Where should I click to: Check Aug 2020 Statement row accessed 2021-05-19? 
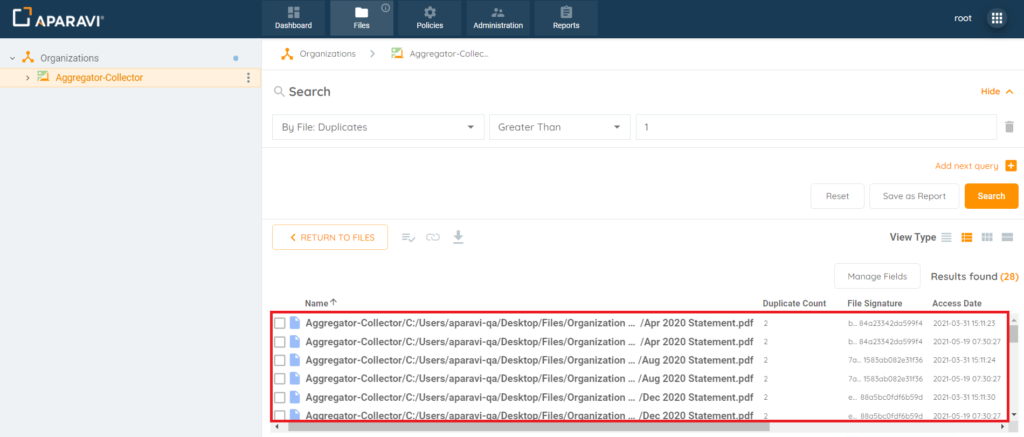280,378
